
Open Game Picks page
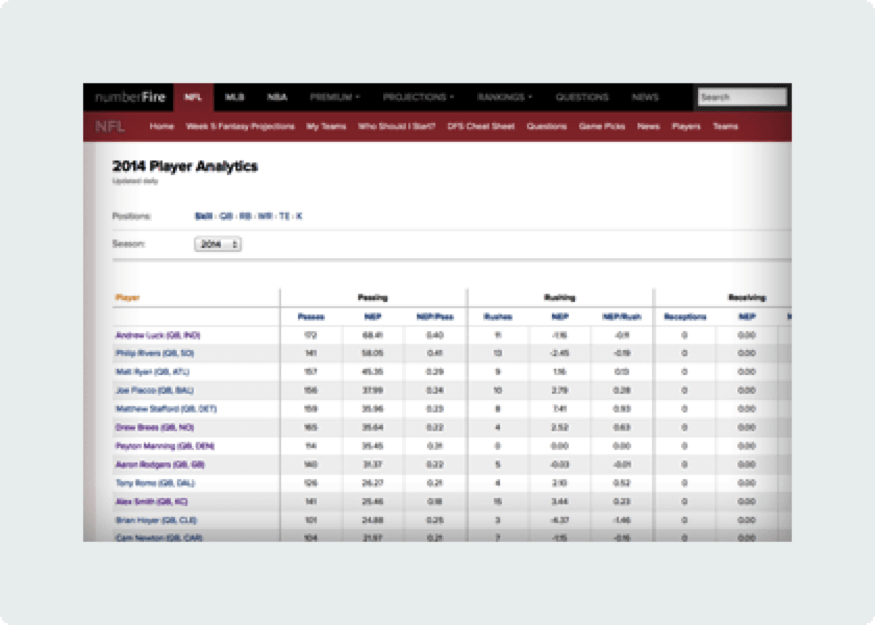602,127
